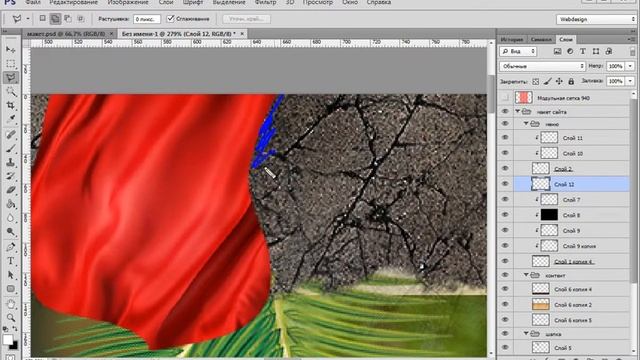Filter layers by shape layers icon
Screen dimensions: 640x360
tap(596, 51)
